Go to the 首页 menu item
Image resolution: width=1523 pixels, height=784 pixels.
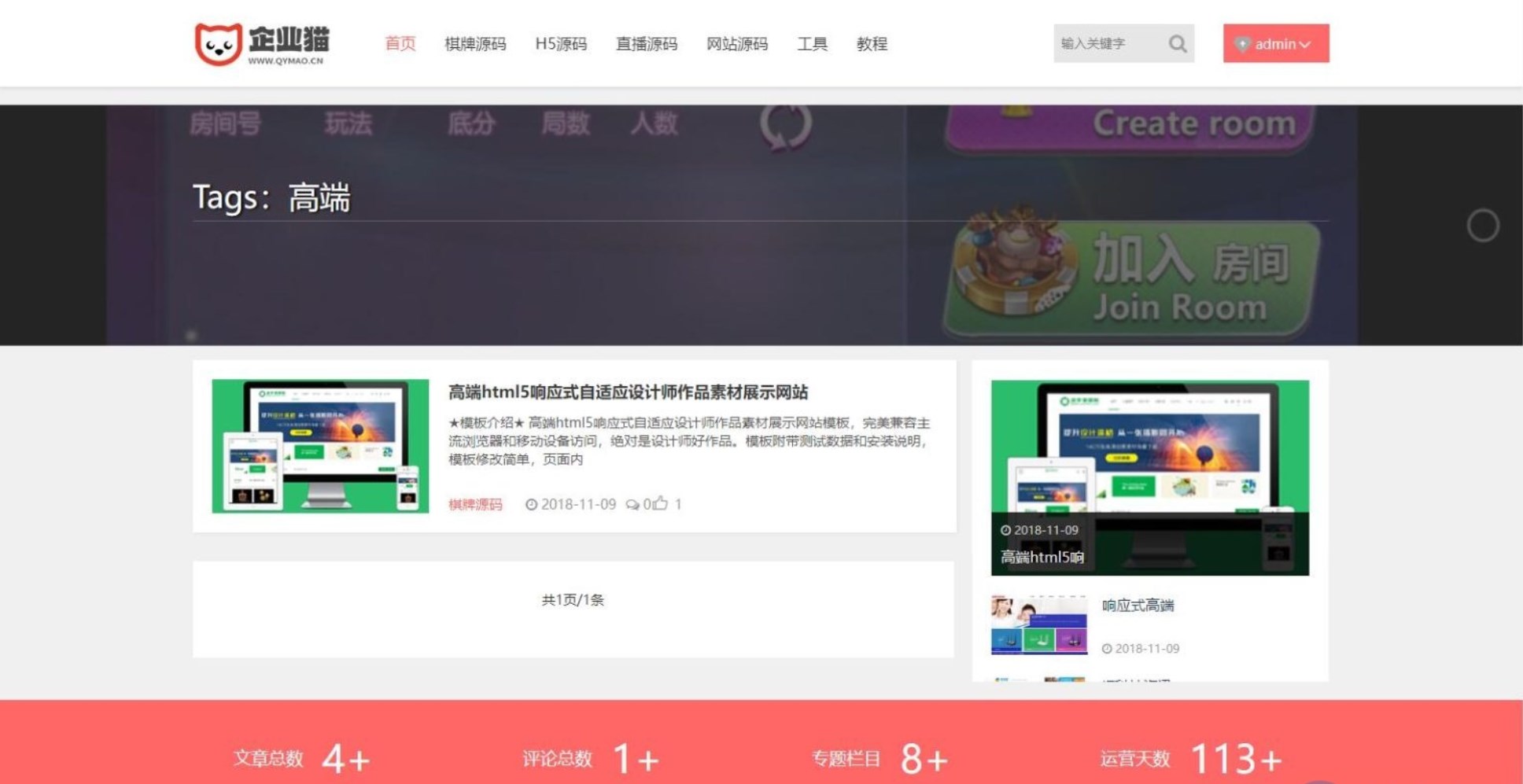point(400,43)
